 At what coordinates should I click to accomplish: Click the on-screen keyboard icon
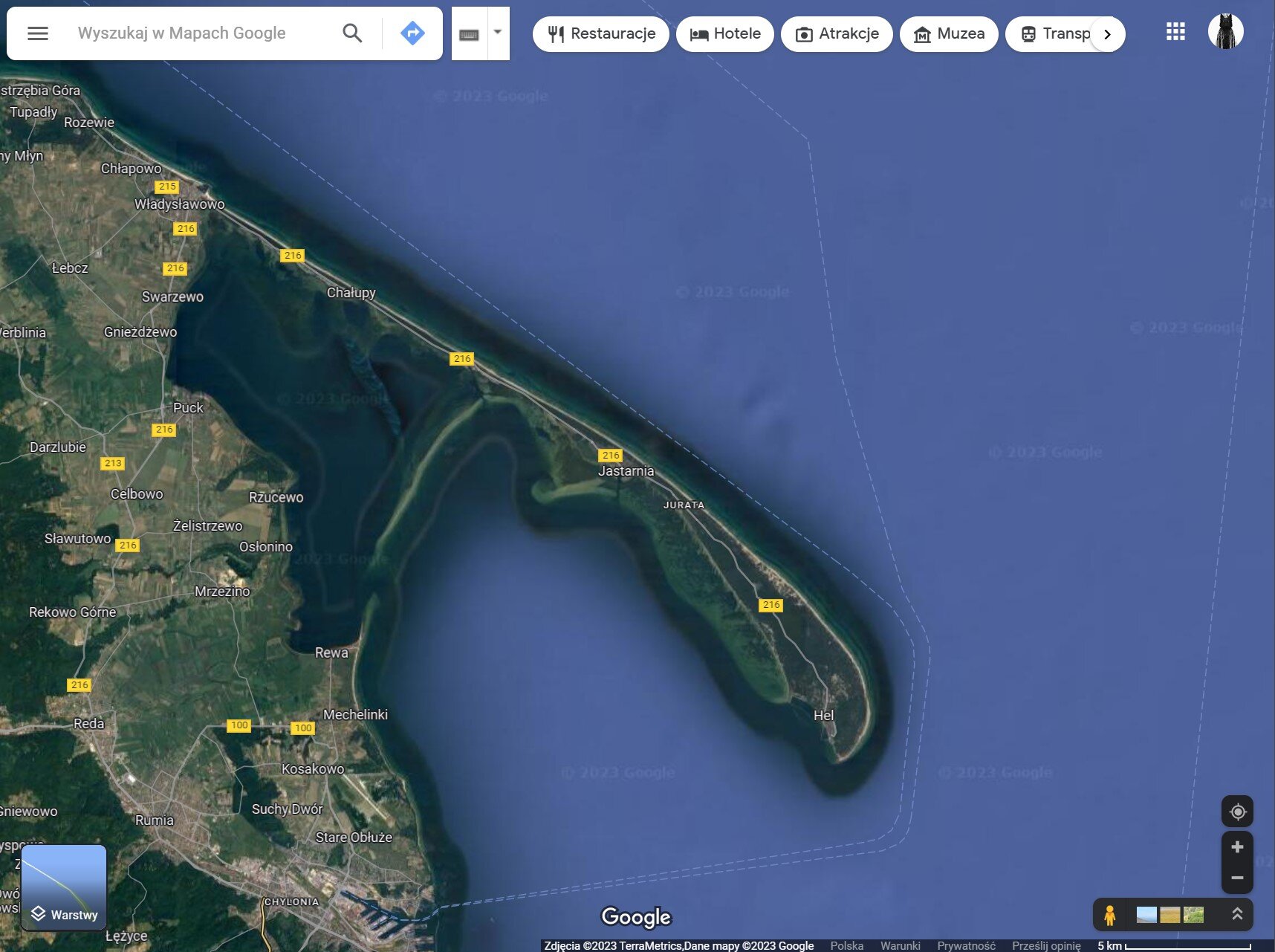point(469,34)
